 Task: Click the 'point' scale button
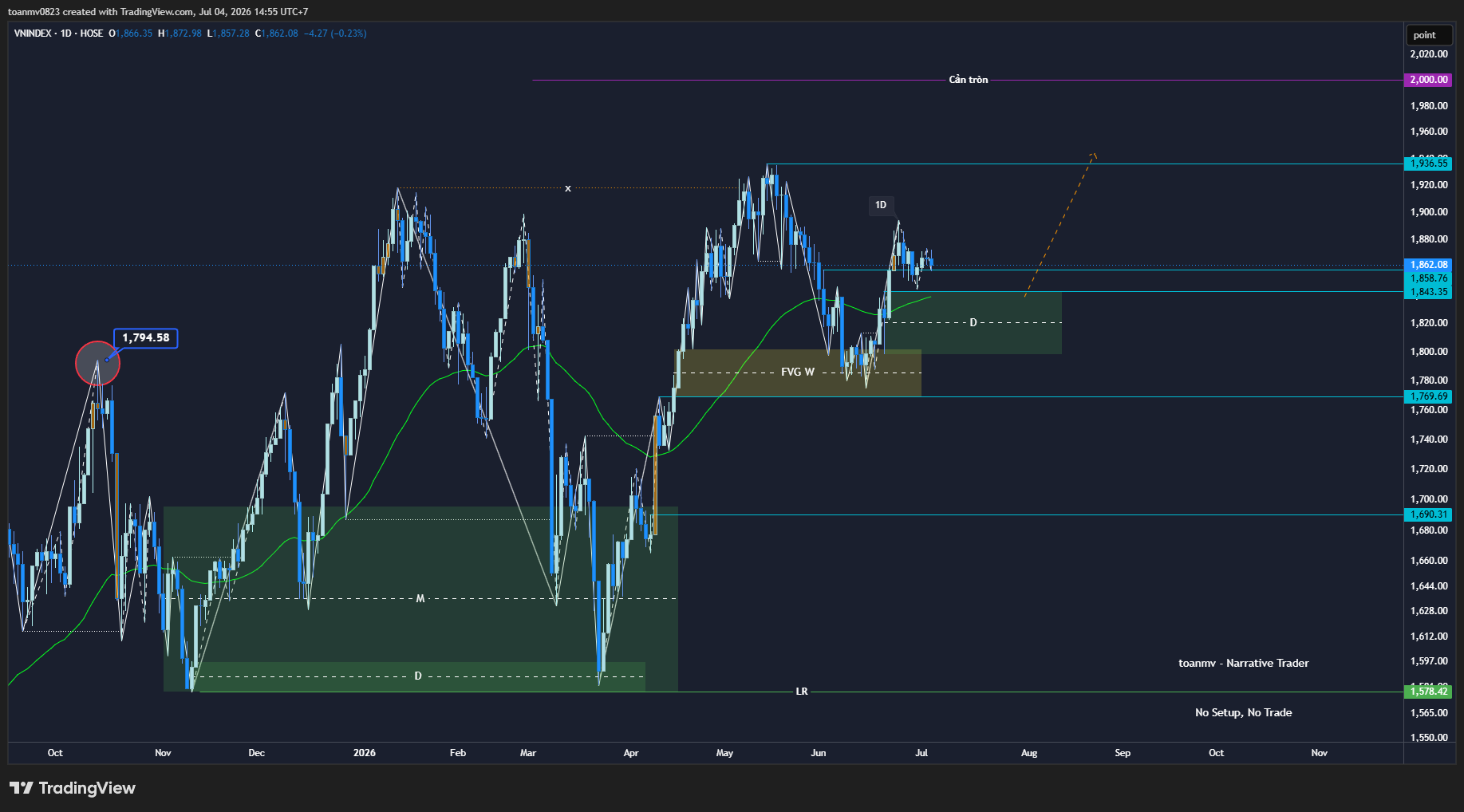coord(1428,35)
